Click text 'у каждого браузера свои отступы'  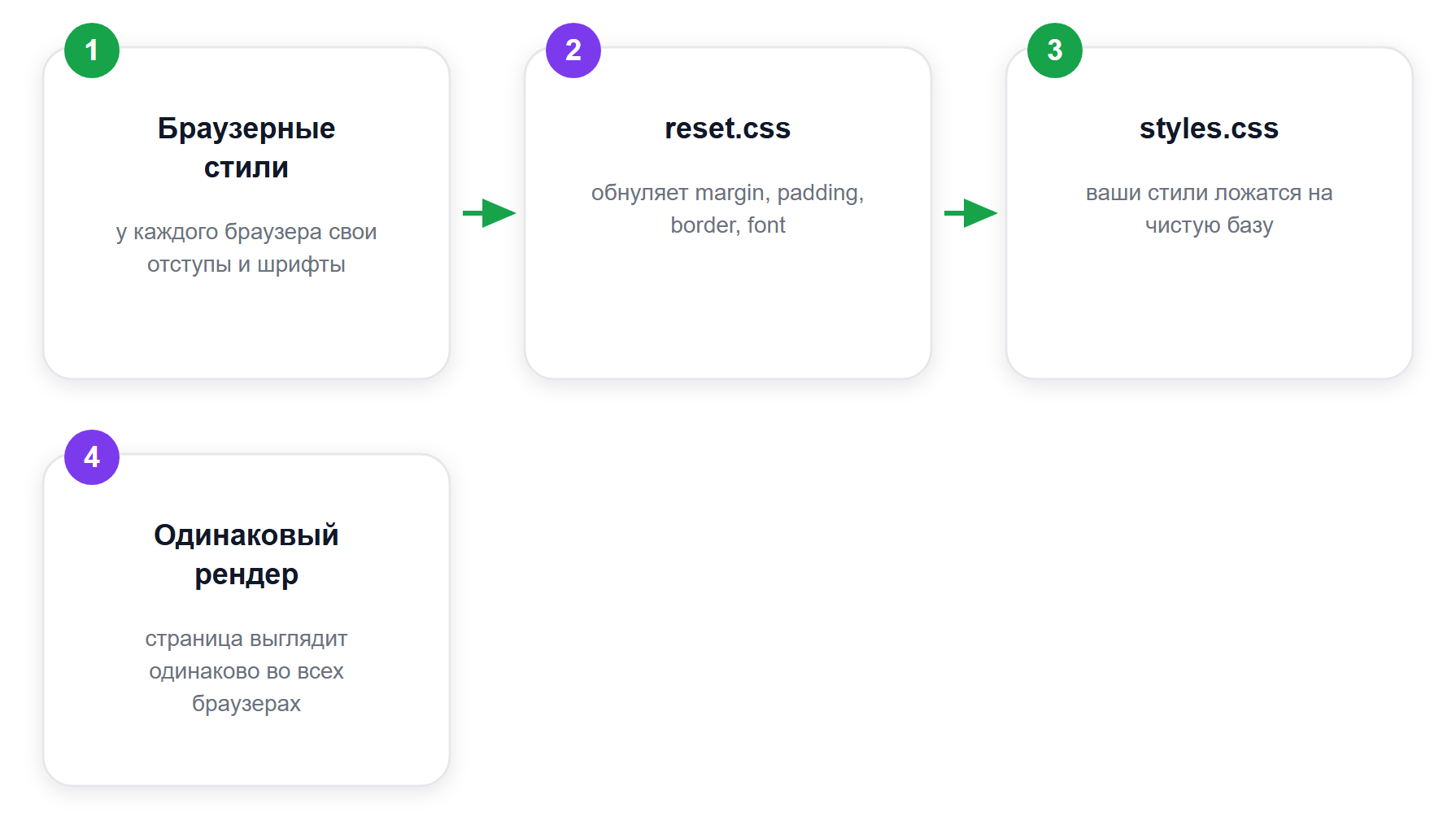(246, 247)
